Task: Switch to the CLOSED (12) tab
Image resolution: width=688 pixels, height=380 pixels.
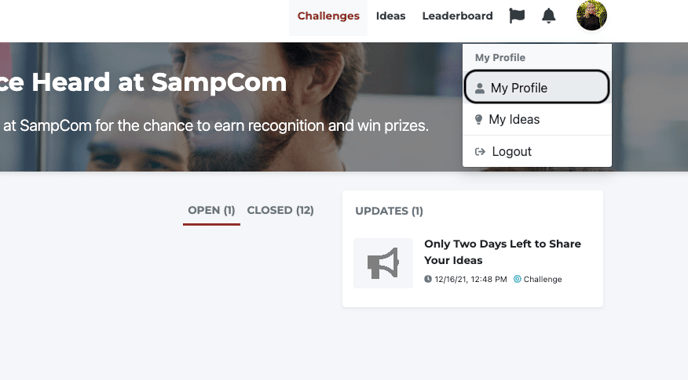Action: 280,211
